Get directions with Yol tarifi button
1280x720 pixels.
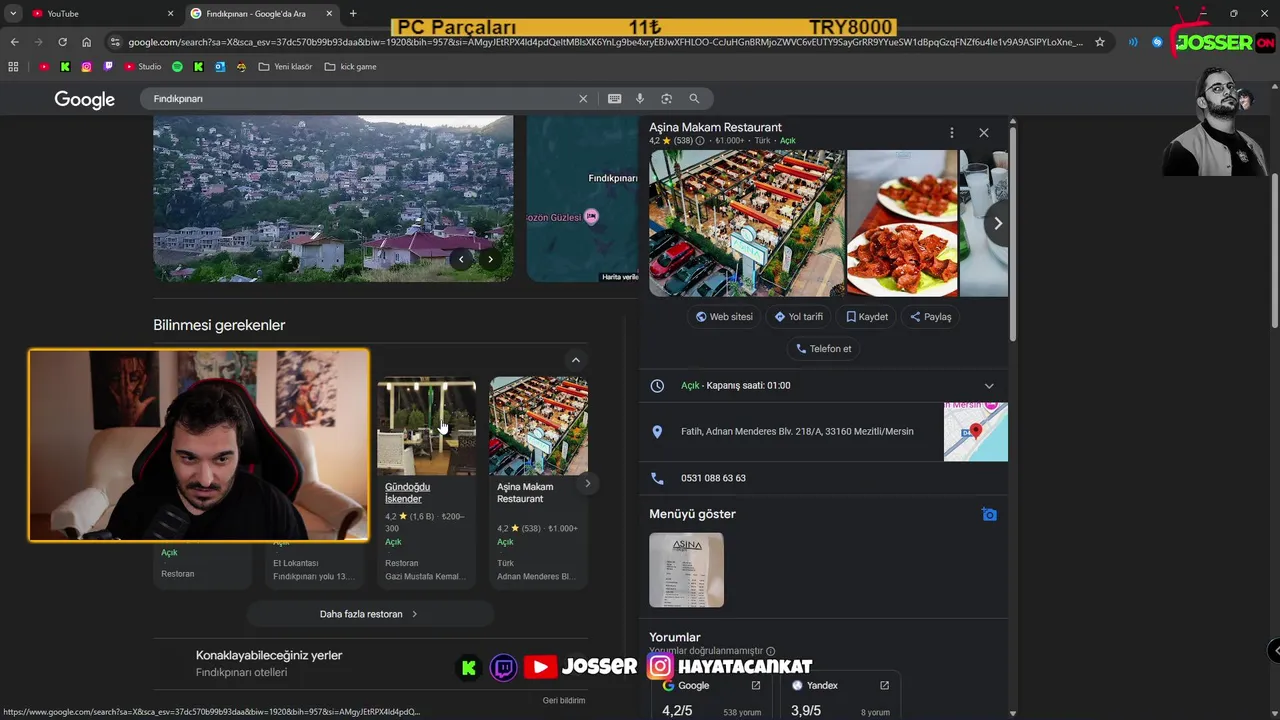799,317
